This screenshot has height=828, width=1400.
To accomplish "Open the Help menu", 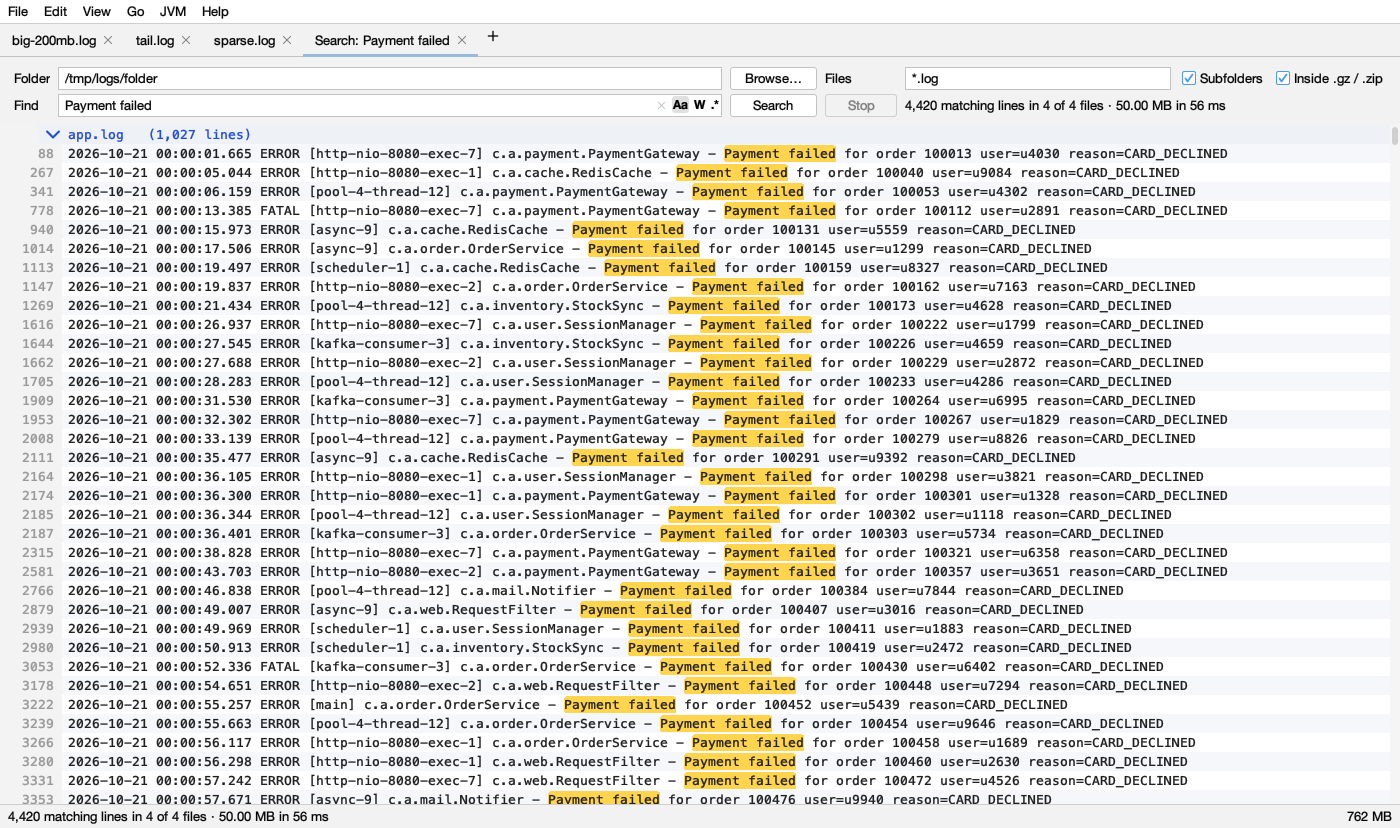I will tap(215, 11).
